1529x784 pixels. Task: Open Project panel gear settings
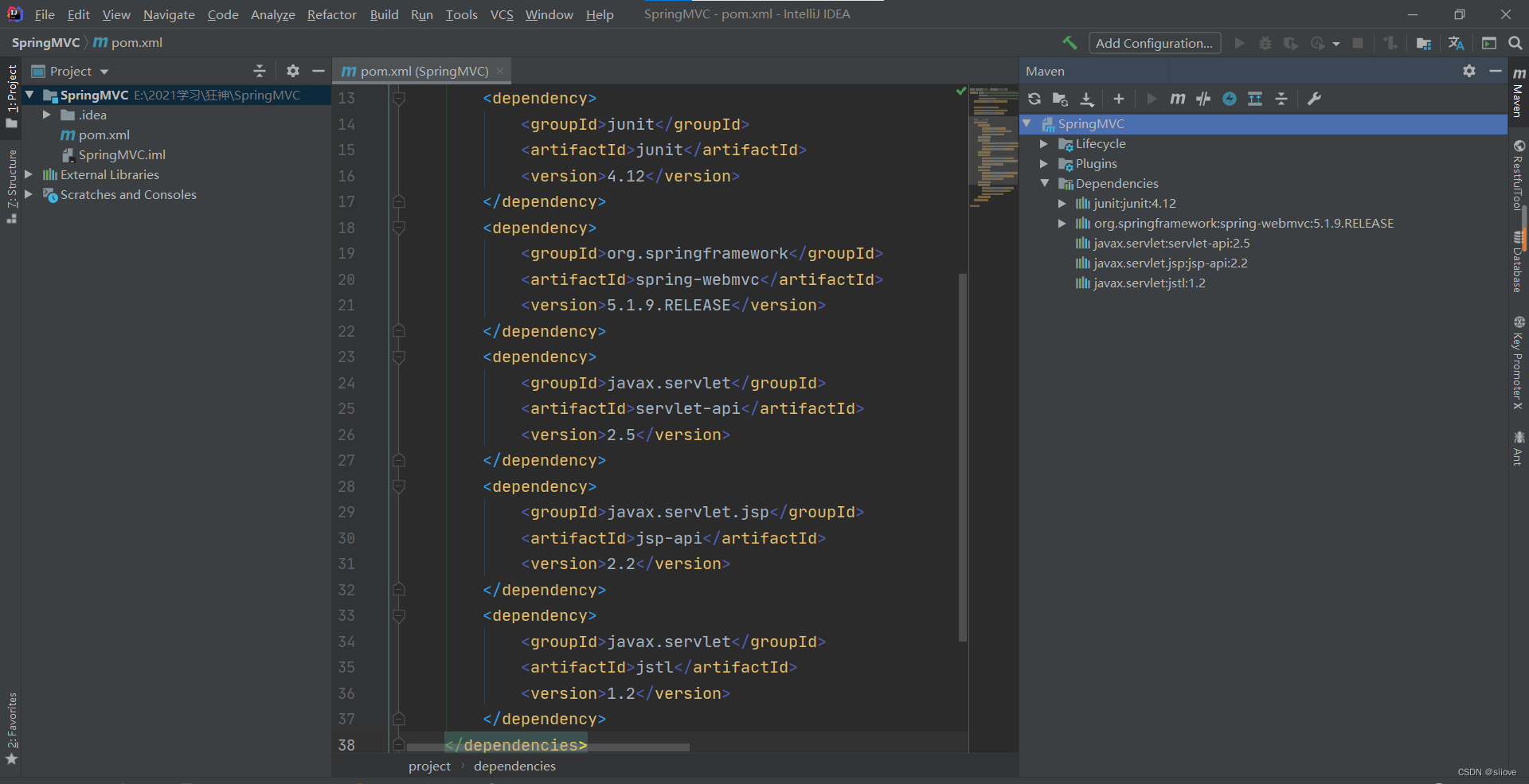pos(293,71)
